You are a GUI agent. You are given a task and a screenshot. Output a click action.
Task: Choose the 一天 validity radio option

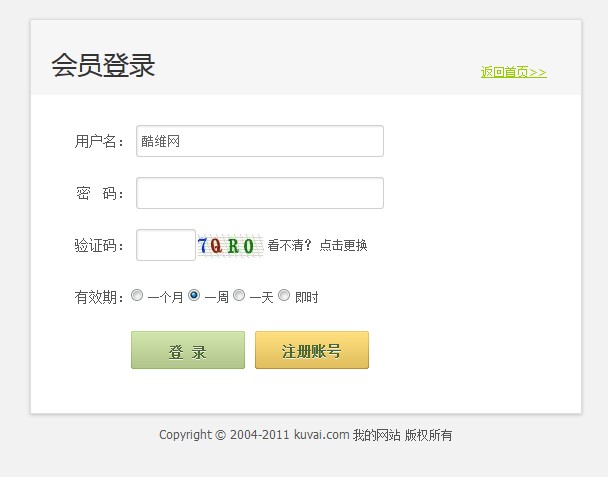[x=239, y=296]
